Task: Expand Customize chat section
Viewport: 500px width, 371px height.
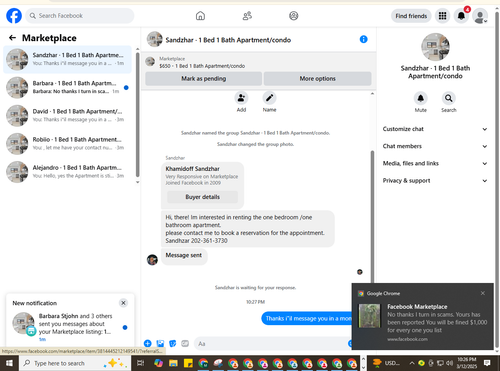Action: click(435, 129)
